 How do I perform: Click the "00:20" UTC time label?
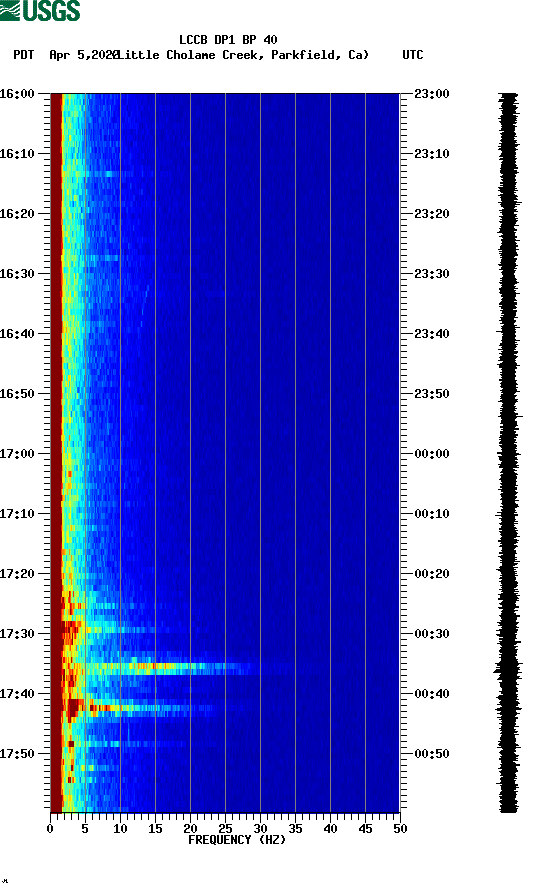click(x=432, y=574)
